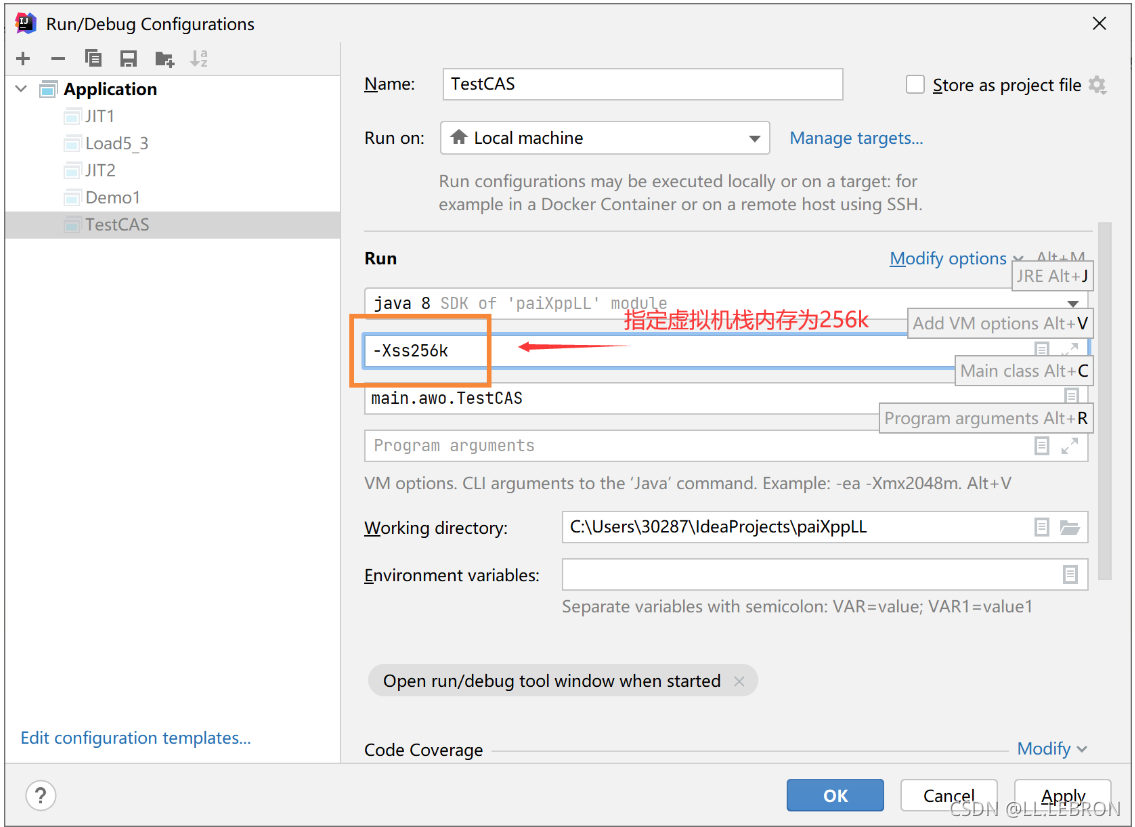
Task: Edit environment variables via list icon
Action: tap(1070, 574)
